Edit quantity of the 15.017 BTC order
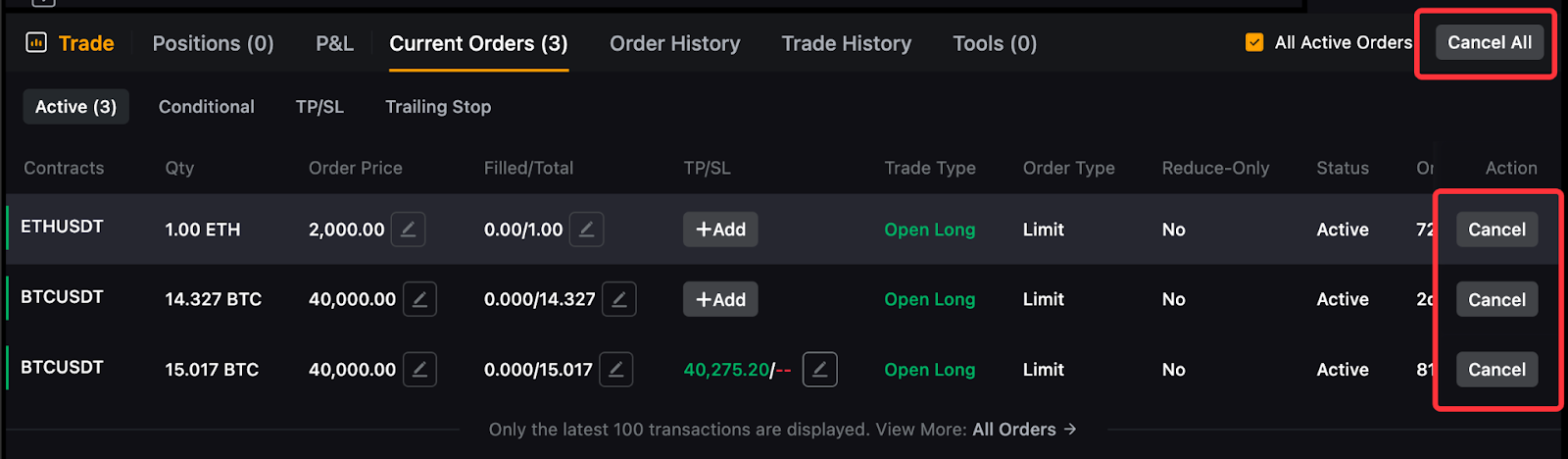The height and width of the screenshot is (459, 1568). [x=615, y=370]
